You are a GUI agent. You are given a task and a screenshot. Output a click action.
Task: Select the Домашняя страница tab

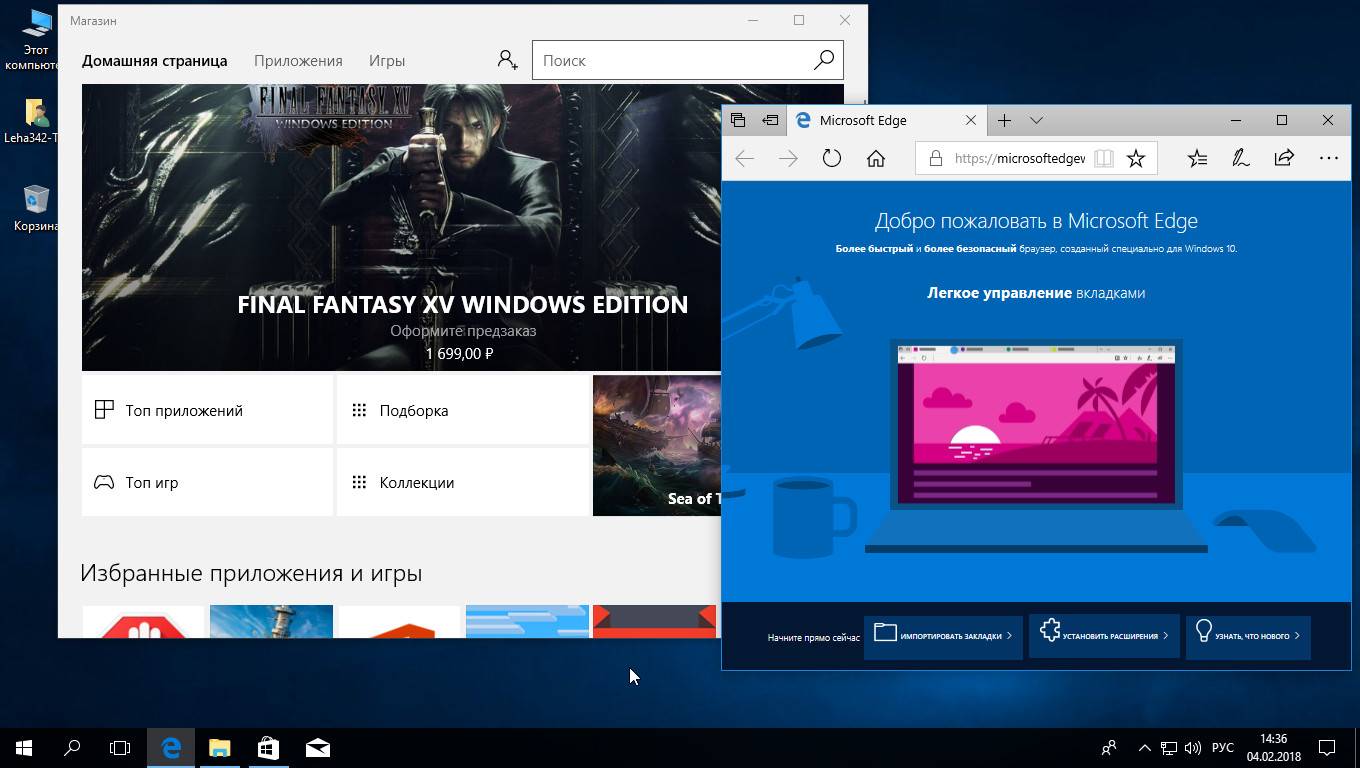tap(155, 60)
